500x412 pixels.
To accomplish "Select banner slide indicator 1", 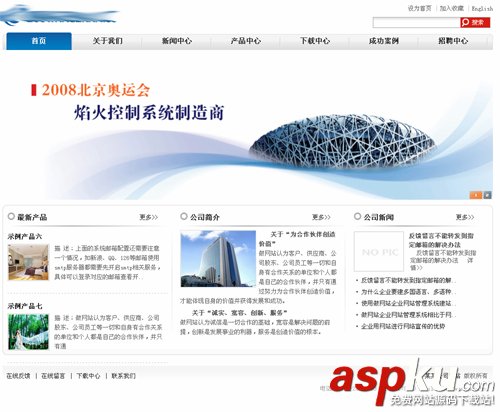I will pos(476,195).
